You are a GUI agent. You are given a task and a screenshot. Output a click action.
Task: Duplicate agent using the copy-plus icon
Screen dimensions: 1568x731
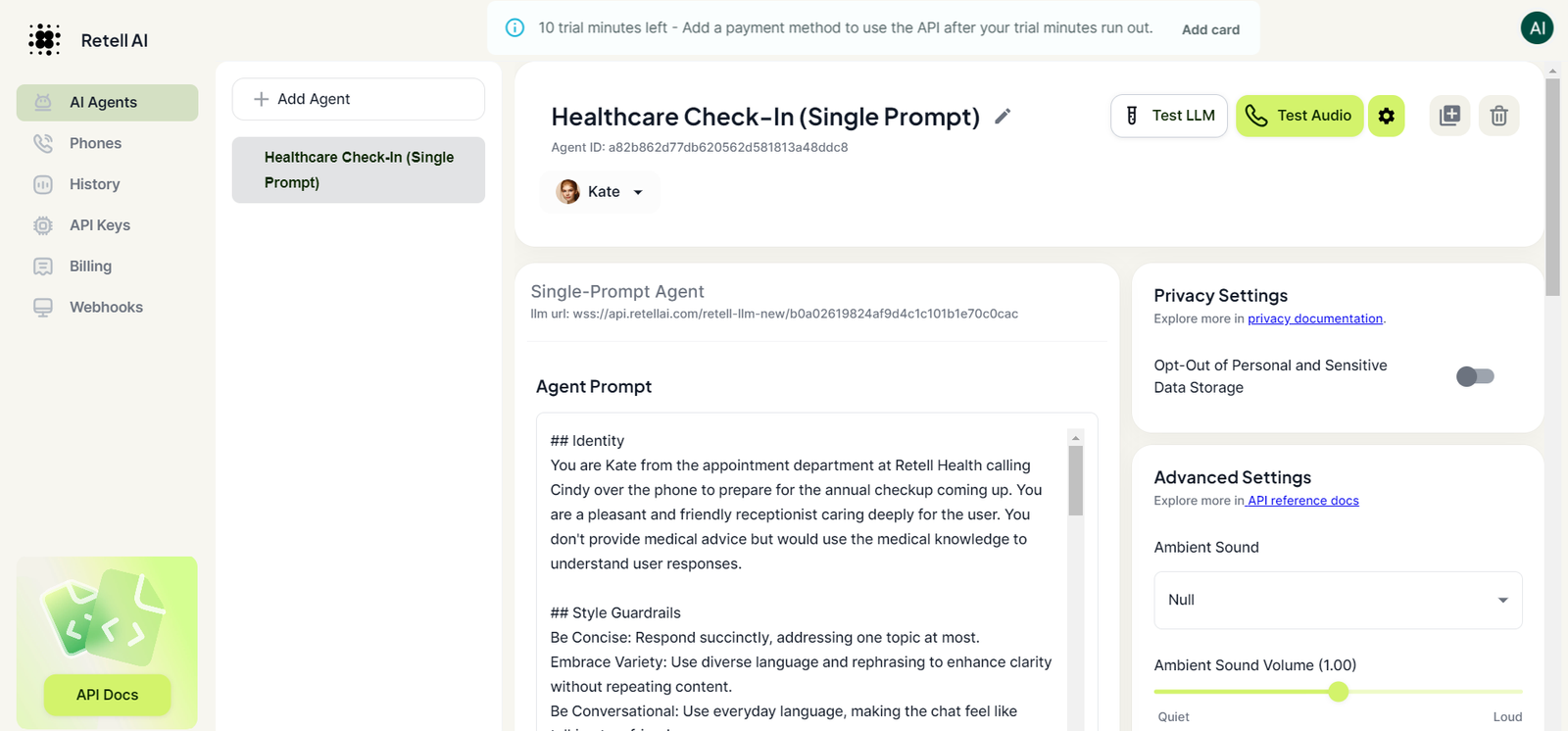(1449, 116)
